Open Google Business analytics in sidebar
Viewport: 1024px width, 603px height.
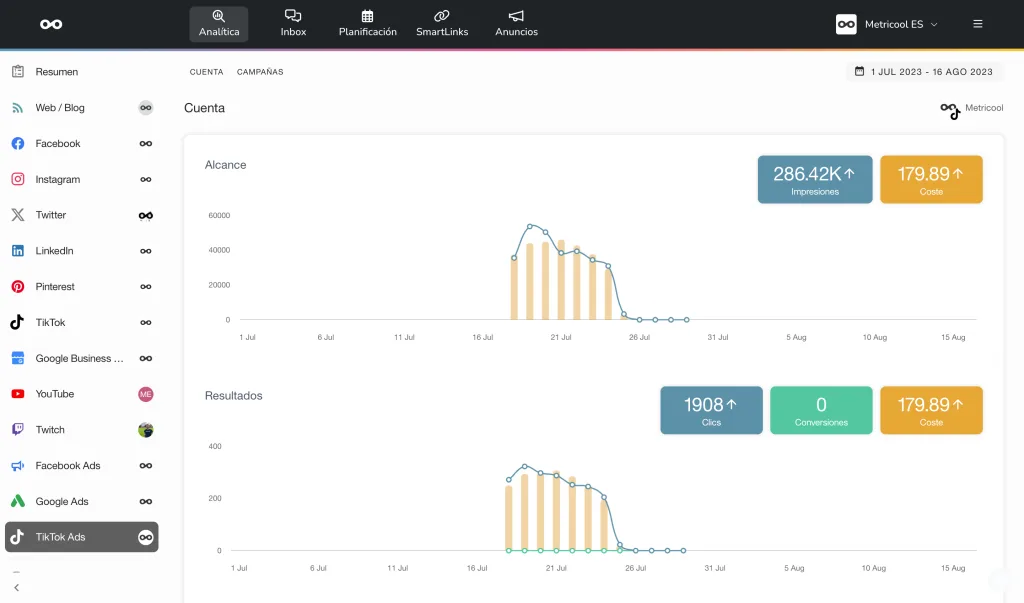point(82,358)
